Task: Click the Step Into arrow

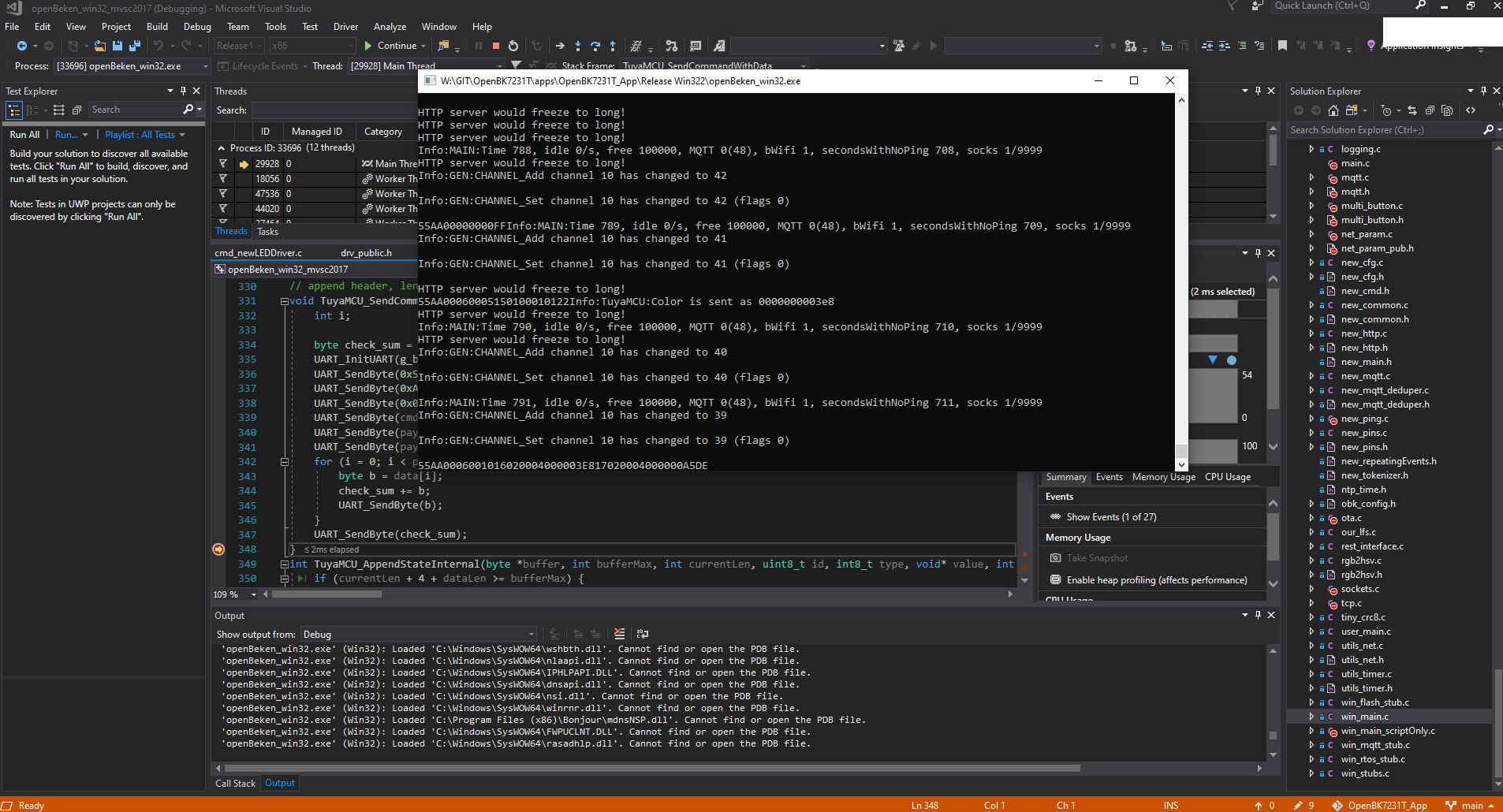Action: pos(578,46)
